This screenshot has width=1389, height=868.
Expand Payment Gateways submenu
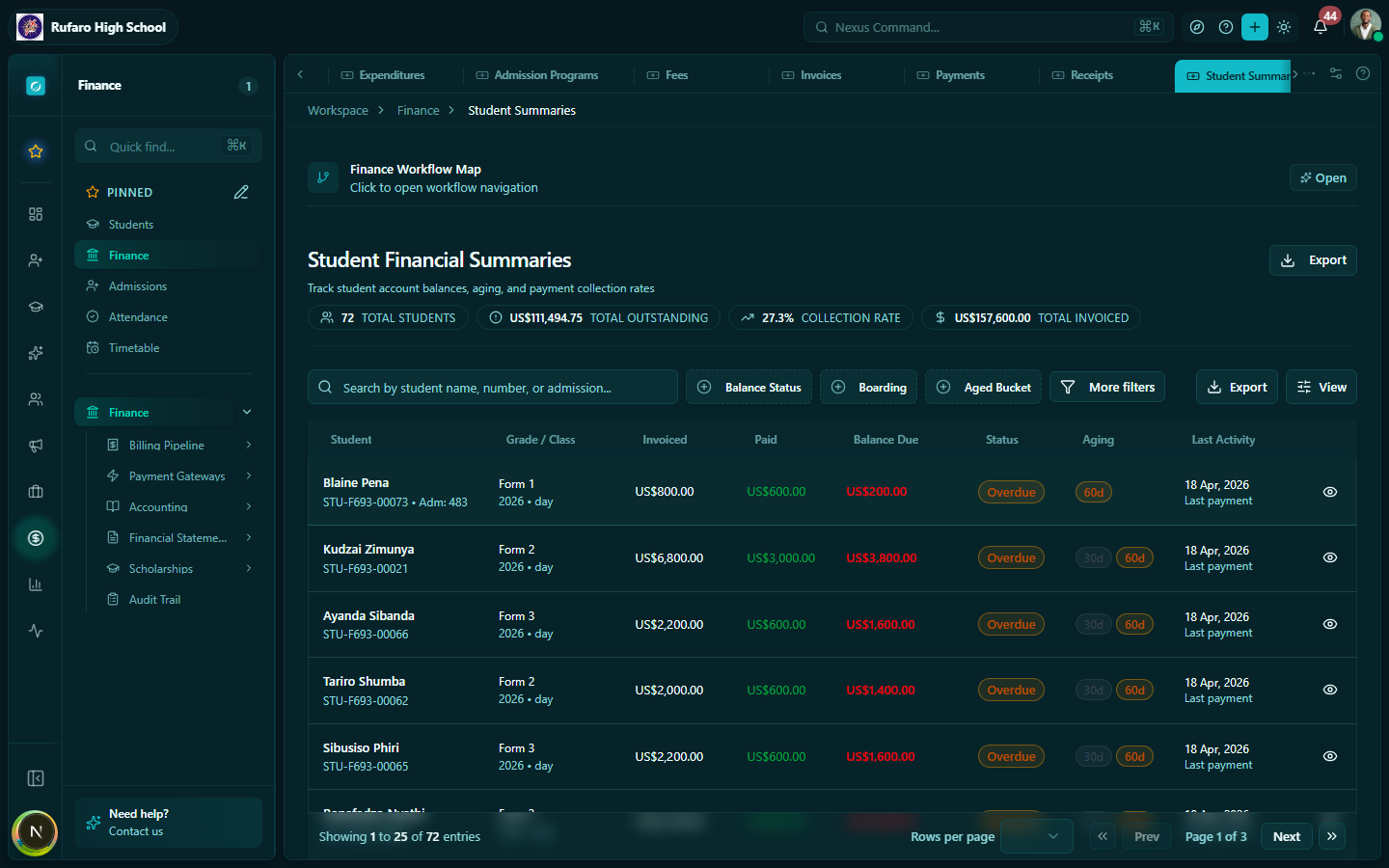pos(249,475)
